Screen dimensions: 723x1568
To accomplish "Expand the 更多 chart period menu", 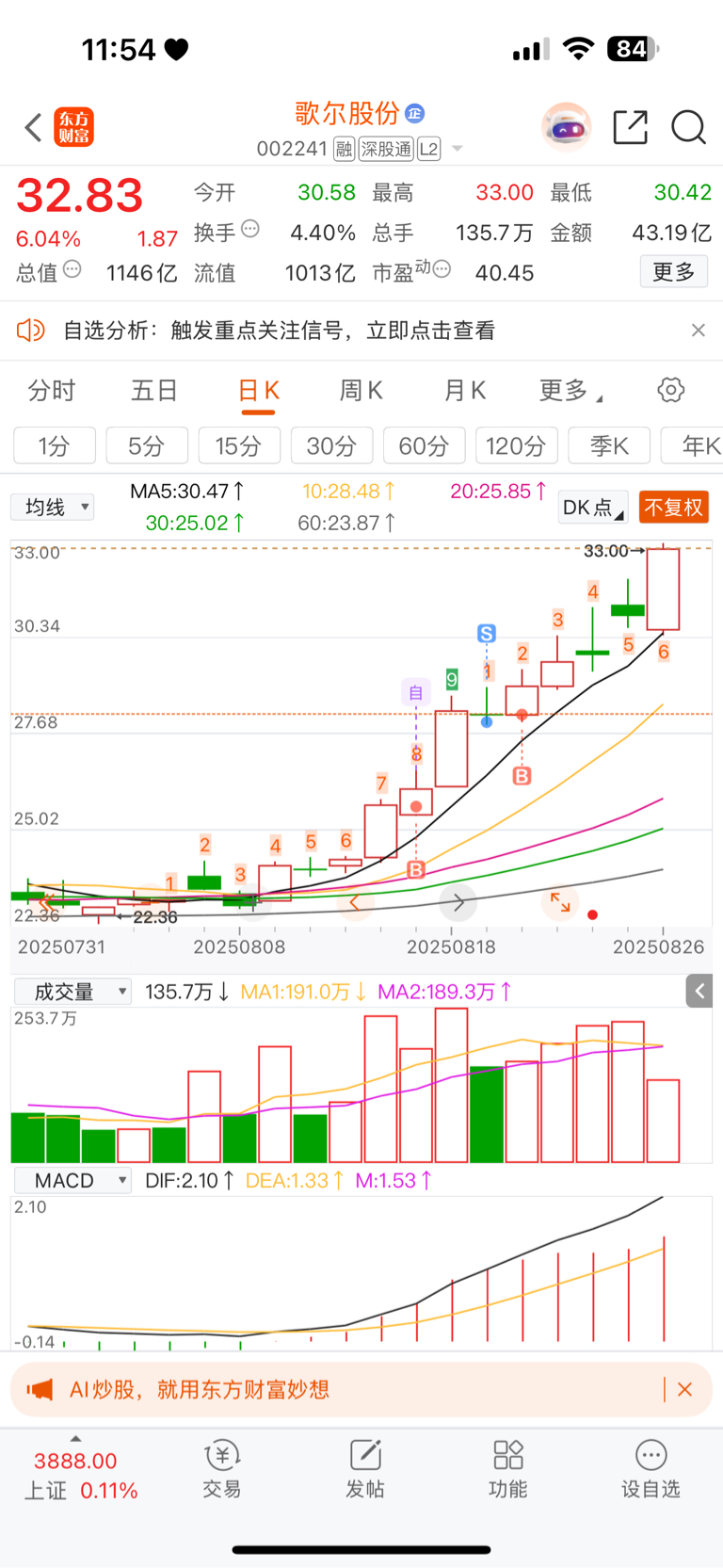I will pyautogui.click(x=570, y=390).
